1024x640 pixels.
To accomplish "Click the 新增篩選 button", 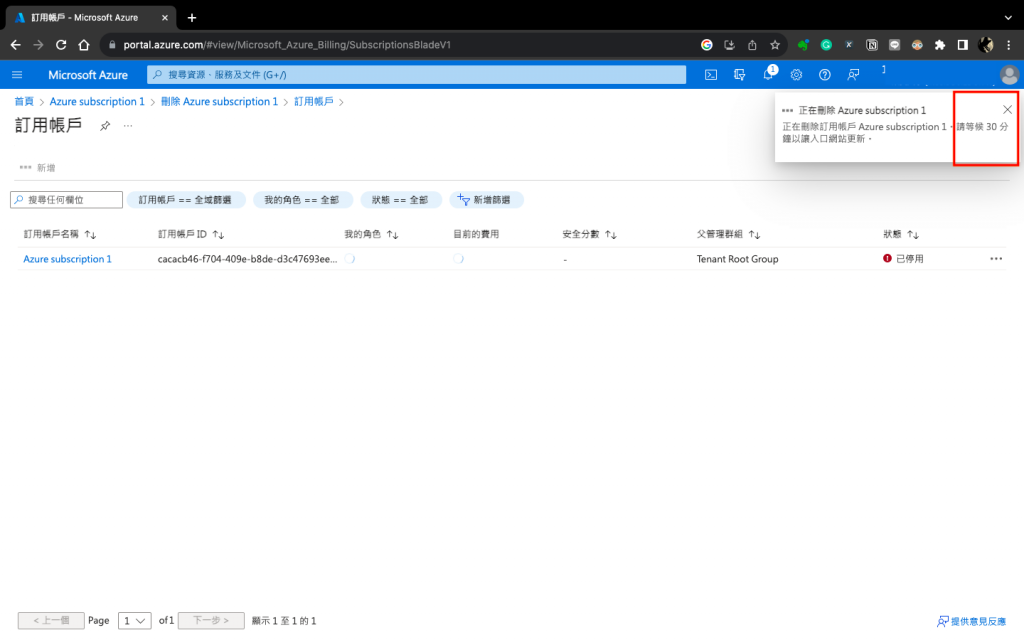I will [485, 200].
